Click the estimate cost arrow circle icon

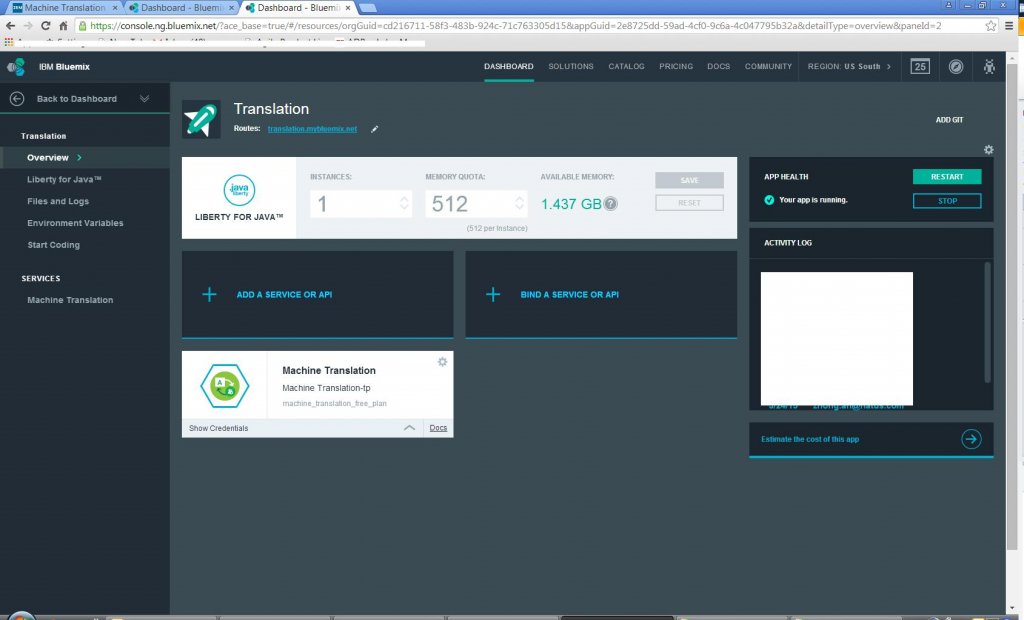971,439
